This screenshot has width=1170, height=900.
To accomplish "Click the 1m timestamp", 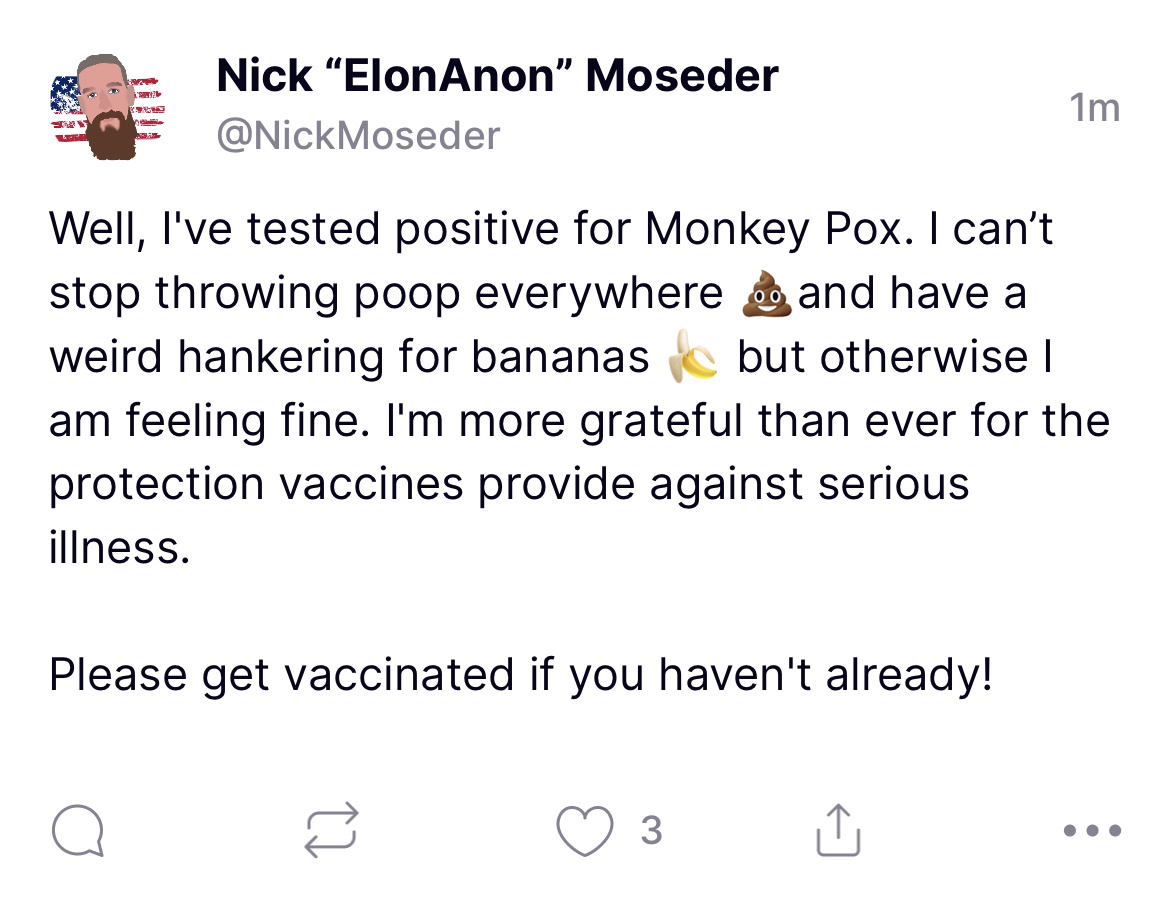I will (1095, 108).
